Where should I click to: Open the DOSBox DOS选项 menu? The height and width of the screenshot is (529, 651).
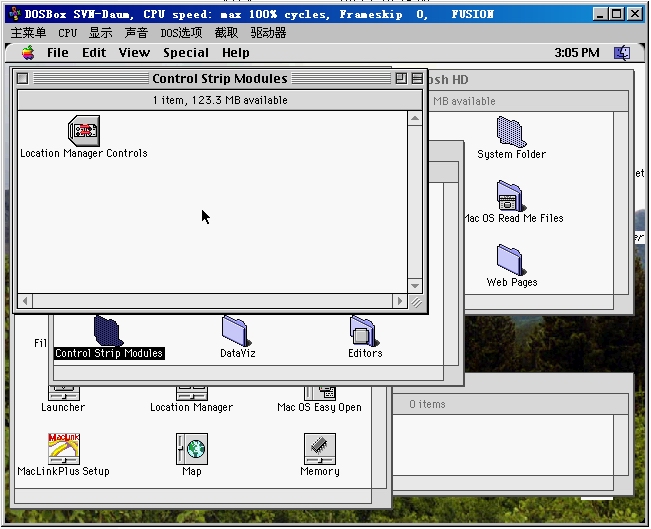click(x=181, y=33)
